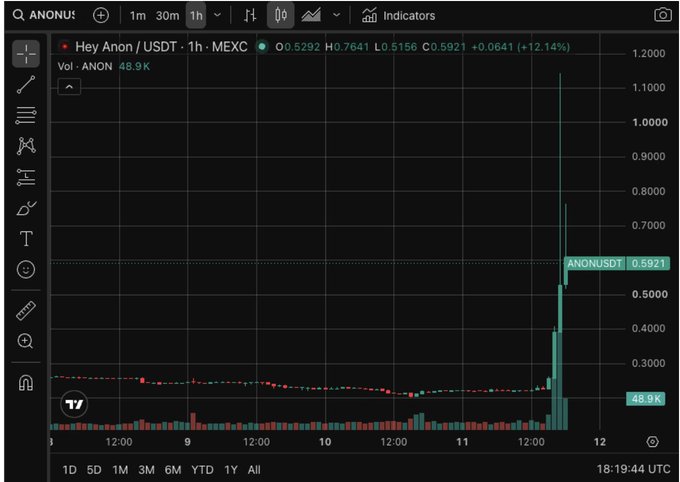Click the 0.5000 price scale label

click(650, 294)
